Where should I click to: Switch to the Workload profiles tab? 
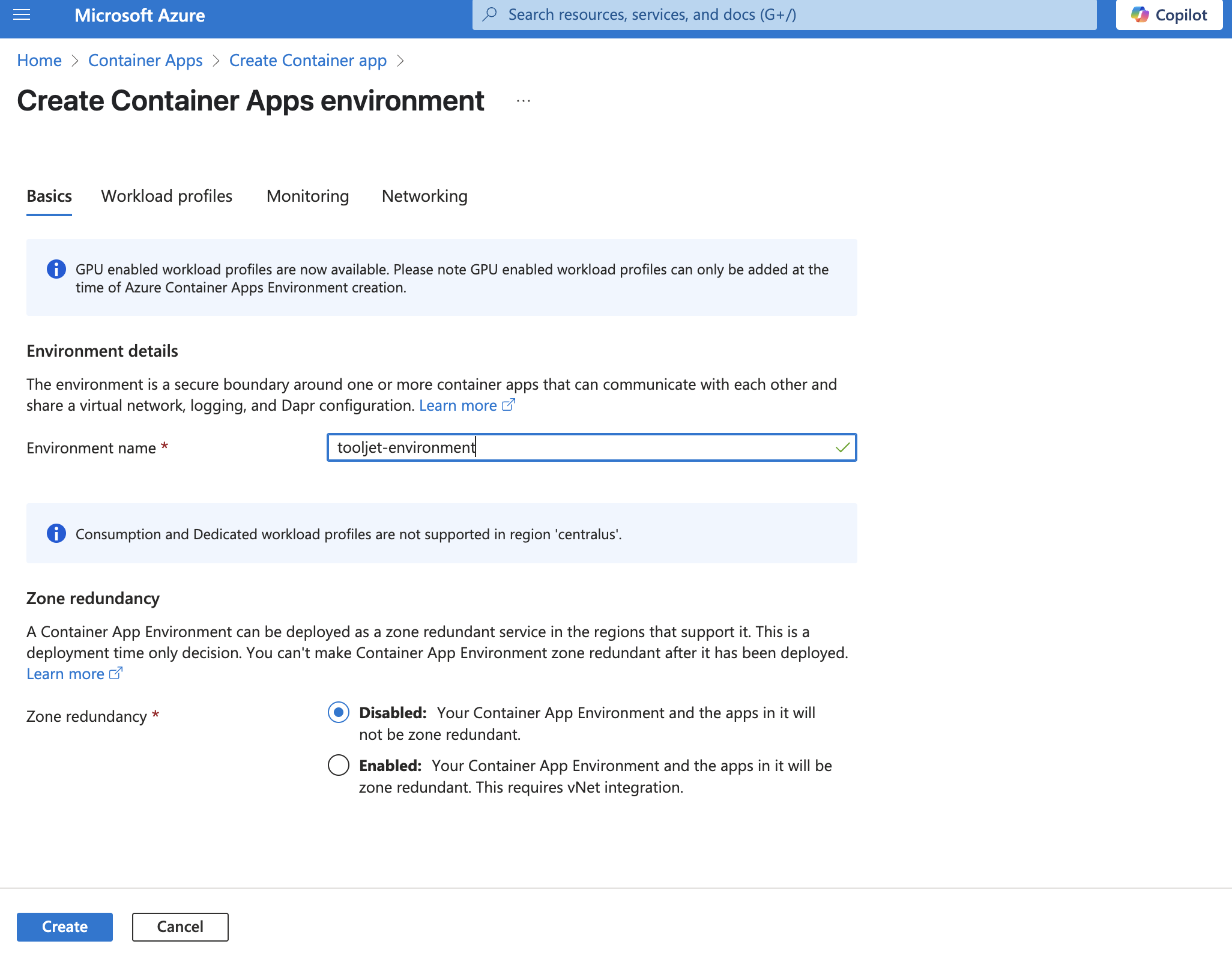pyautogui.click(x=166, y=196)
